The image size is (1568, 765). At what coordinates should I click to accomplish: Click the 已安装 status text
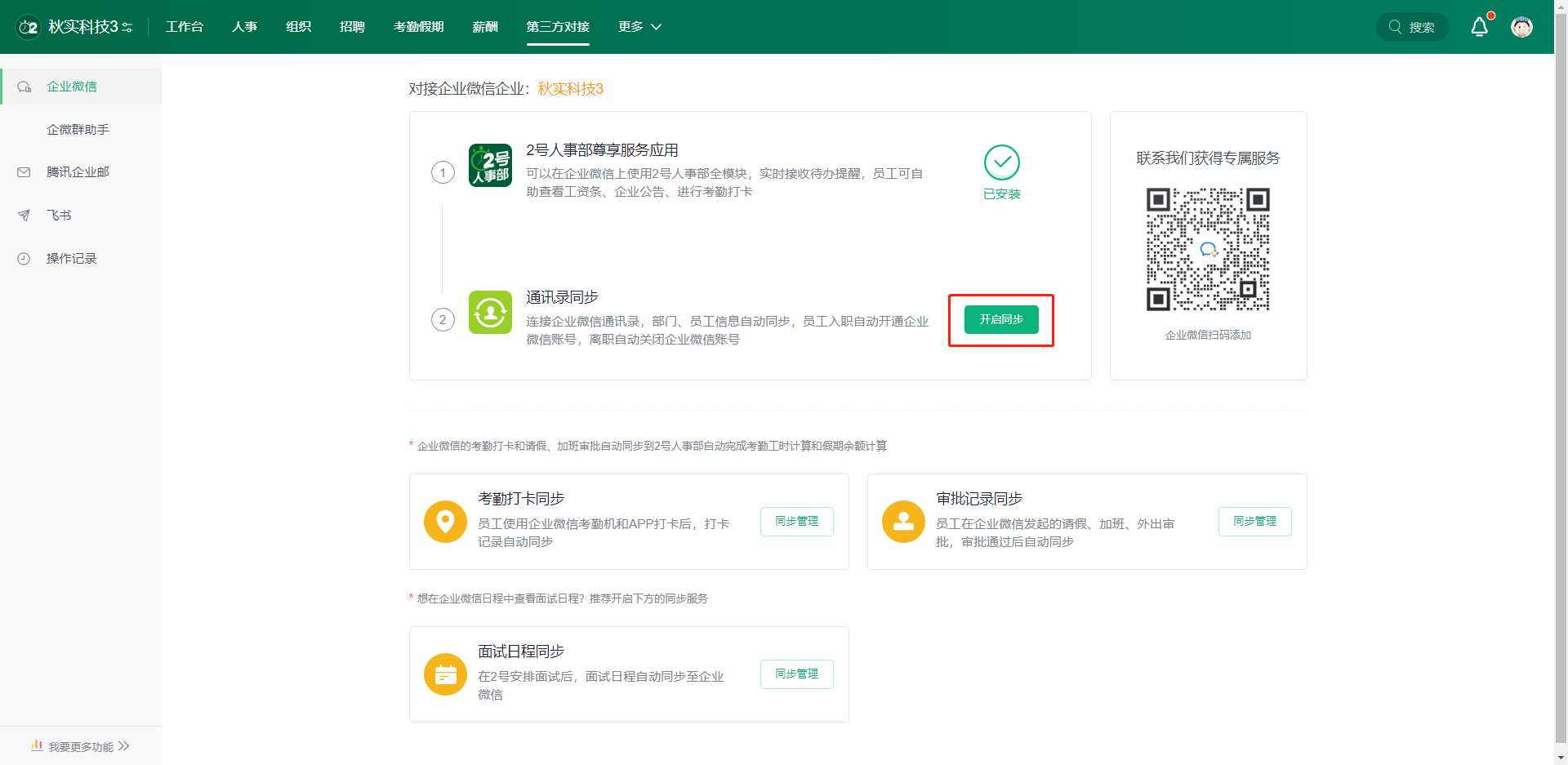[x=1001, y=194]
